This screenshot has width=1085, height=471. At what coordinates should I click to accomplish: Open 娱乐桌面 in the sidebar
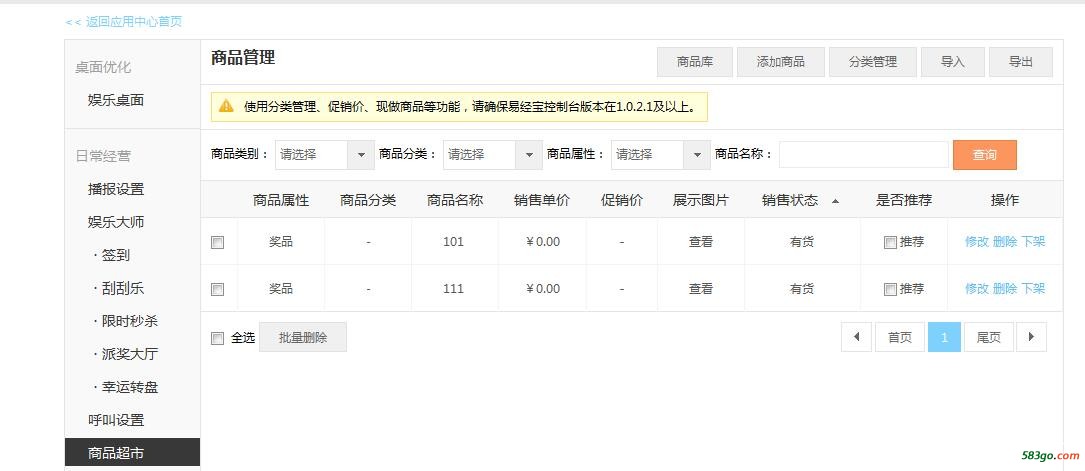point(116,100)
